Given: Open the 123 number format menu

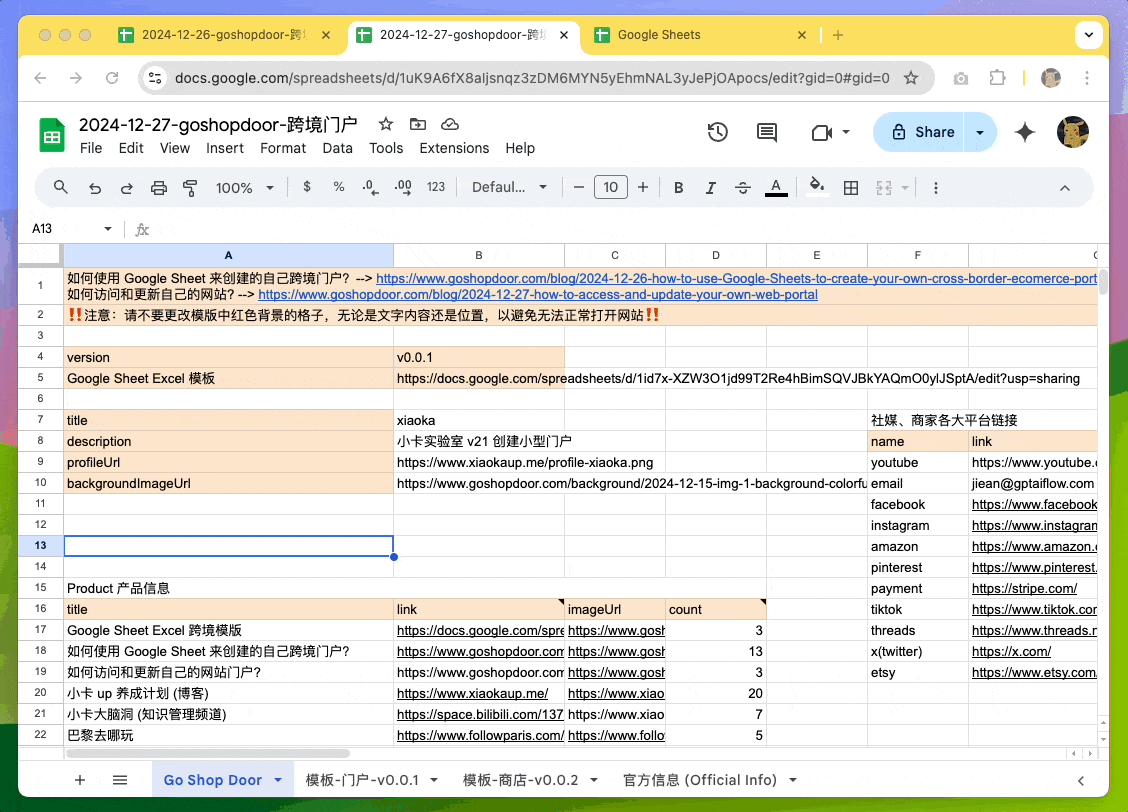Looking at the screenshot, I should pyautogui.click(x=436, y=187).
